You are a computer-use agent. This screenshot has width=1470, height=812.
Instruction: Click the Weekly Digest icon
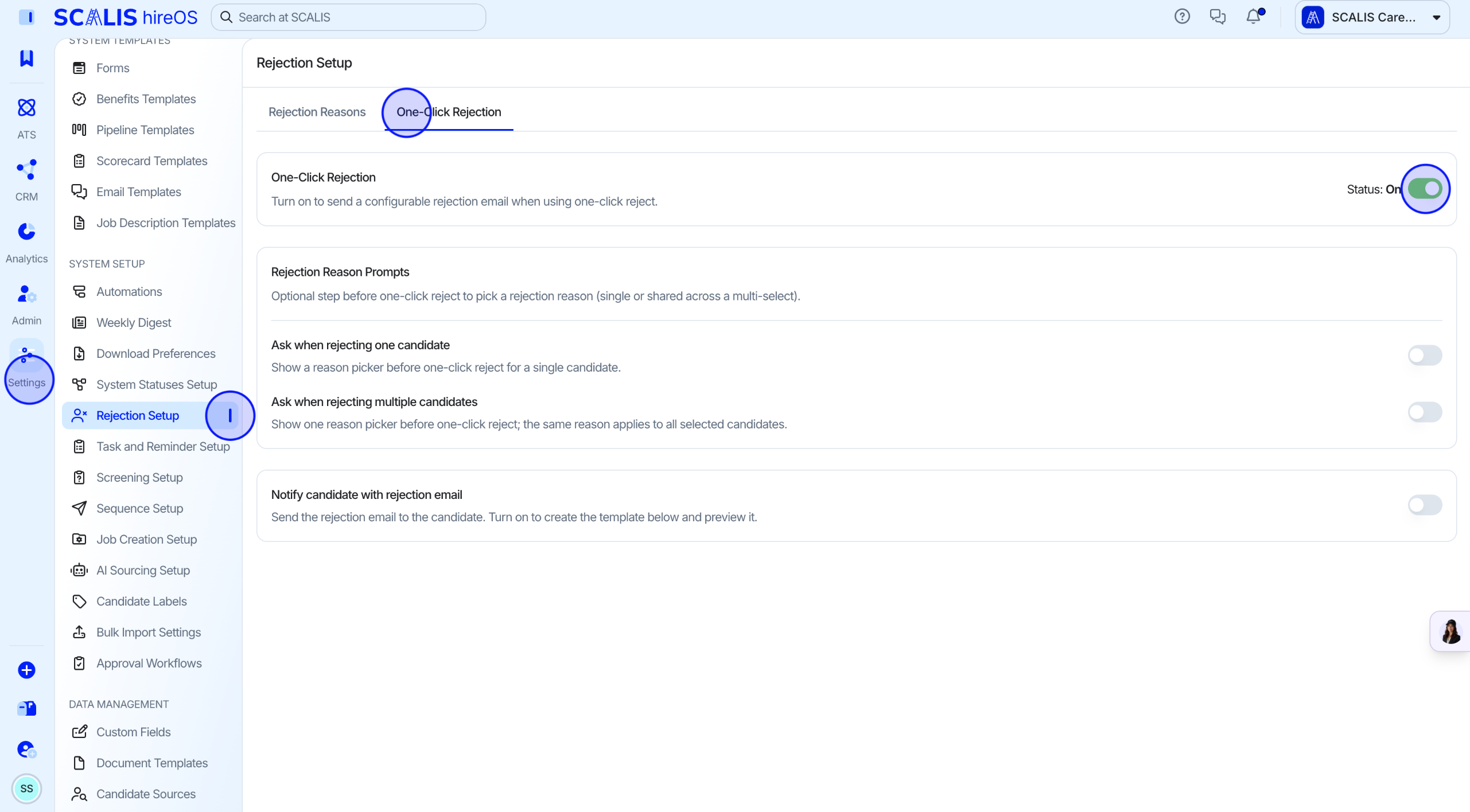coord(79,323)
